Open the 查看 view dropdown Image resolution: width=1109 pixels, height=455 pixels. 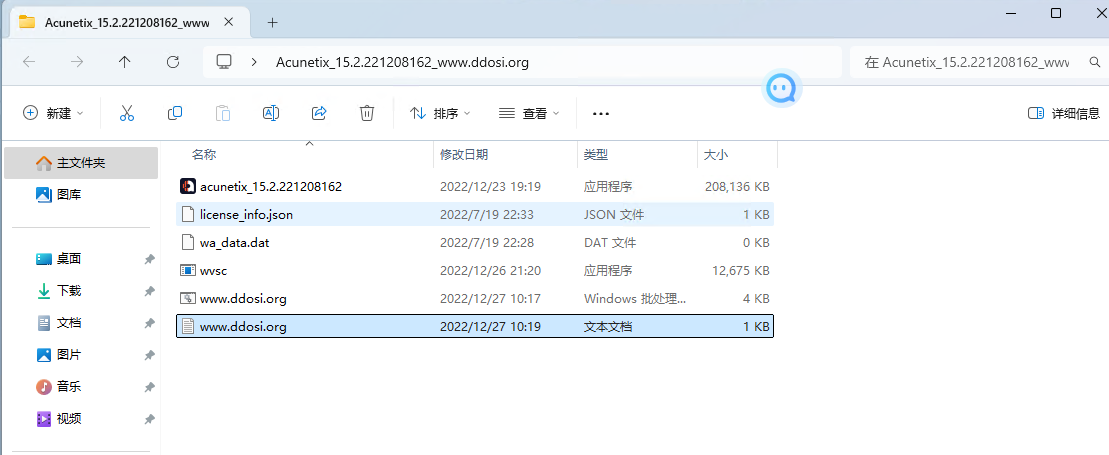point(529,113)
